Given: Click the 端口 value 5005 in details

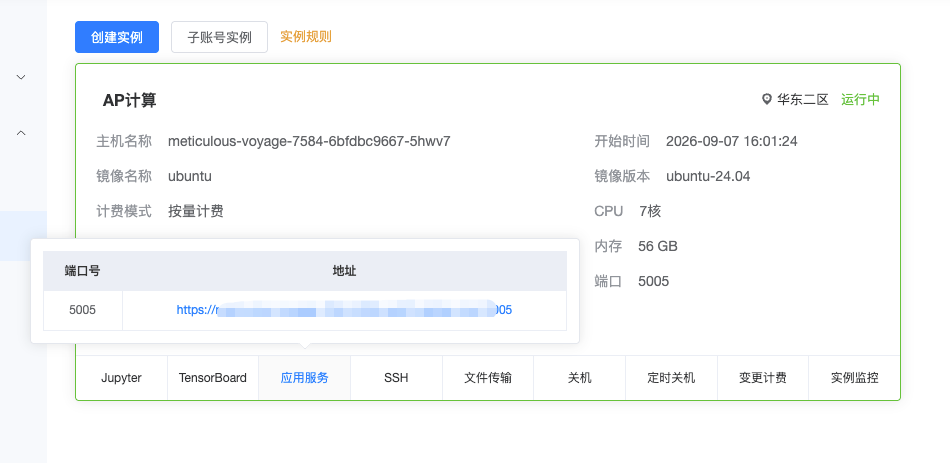Looking at the screenshot, I should coord(654,281).
